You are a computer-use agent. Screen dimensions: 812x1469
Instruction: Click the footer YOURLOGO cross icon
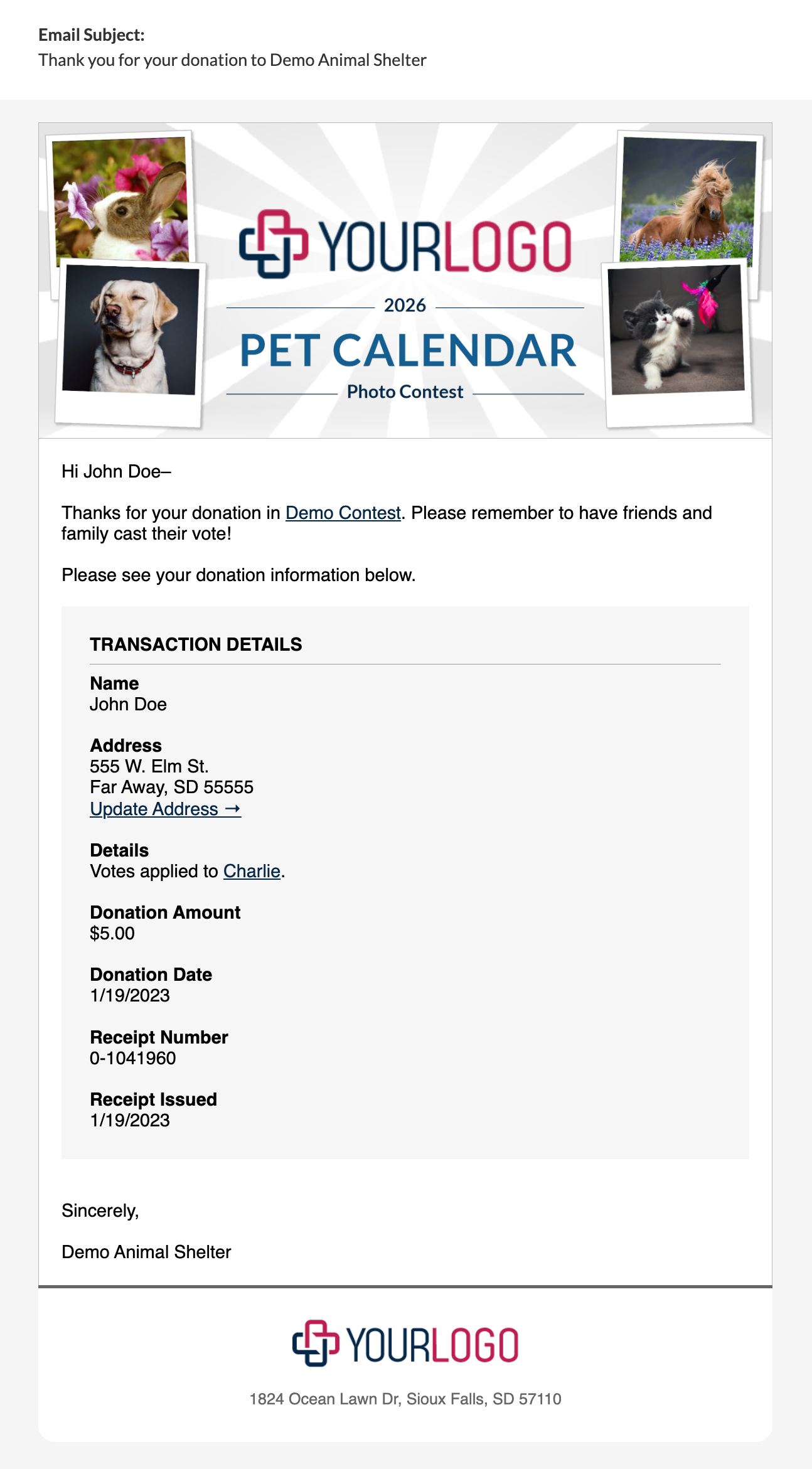click(316, 1343)
